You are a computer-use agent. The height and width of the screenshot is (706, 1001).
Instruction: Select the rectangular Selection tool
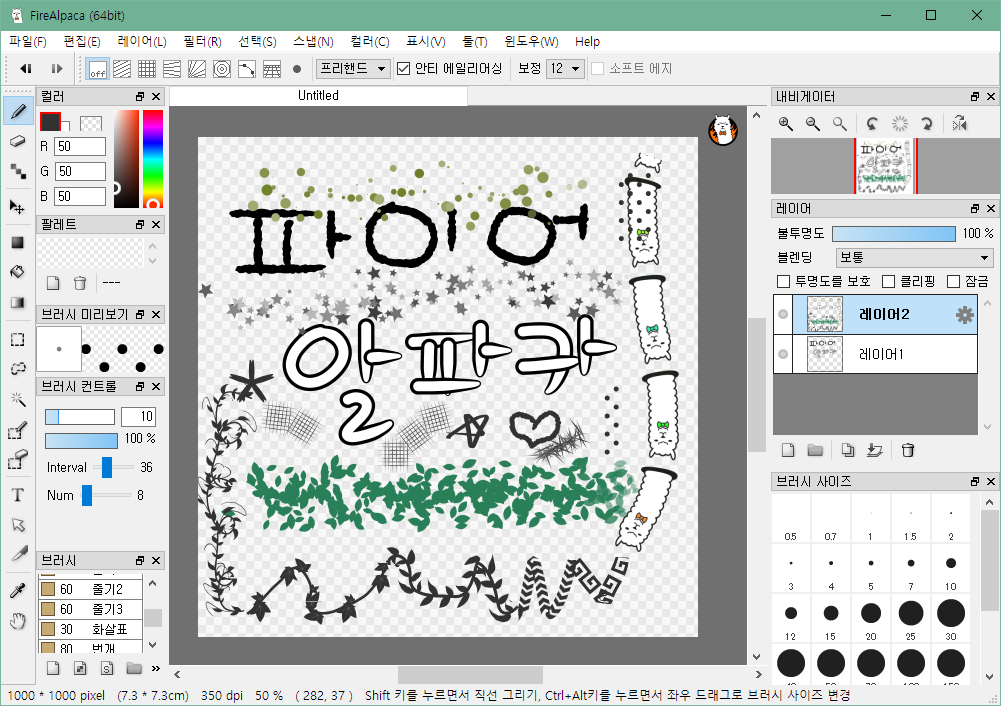(x=18, y=339)
